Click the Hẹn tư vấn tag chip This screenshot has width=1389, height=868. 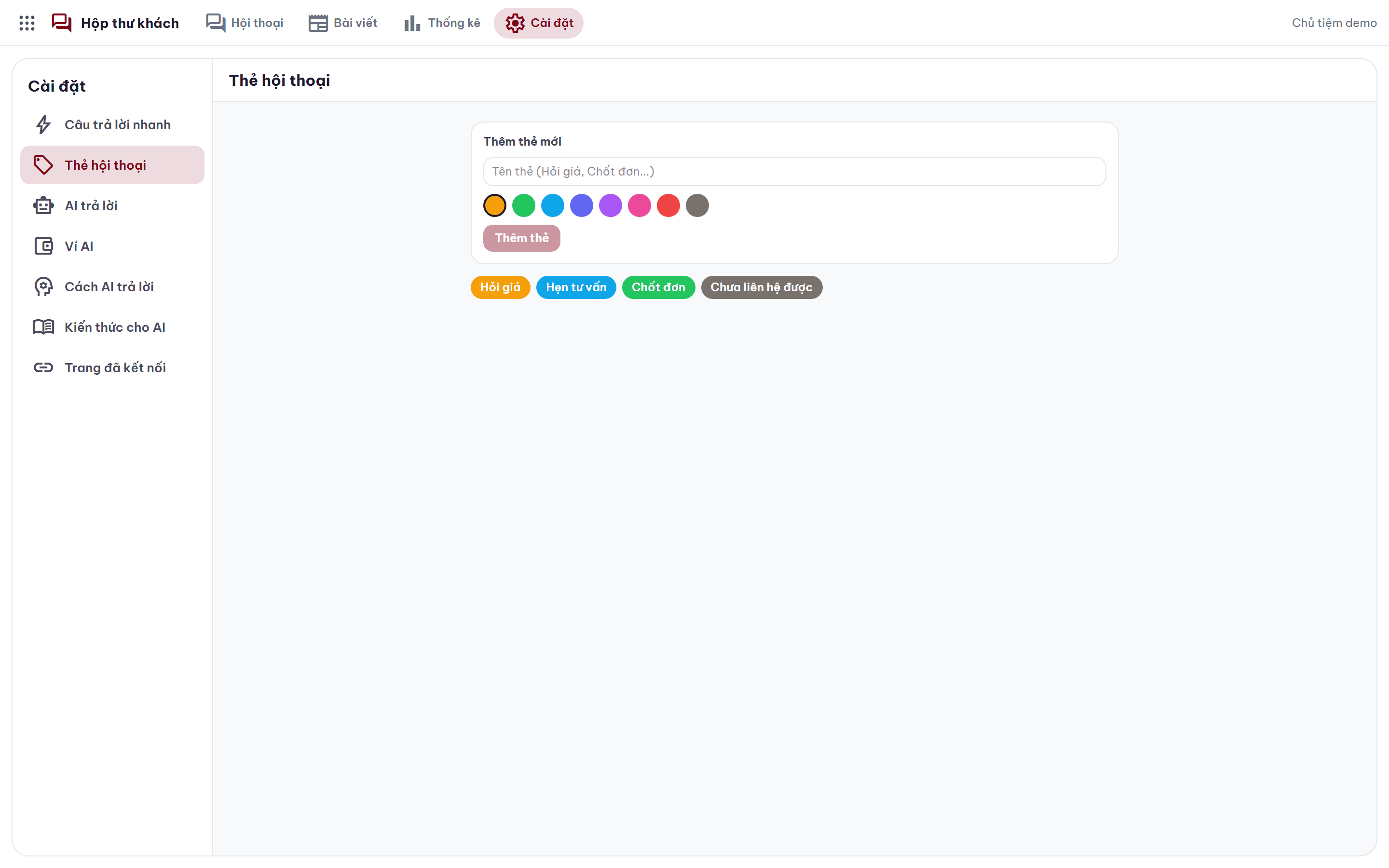[x=576, y=287]
